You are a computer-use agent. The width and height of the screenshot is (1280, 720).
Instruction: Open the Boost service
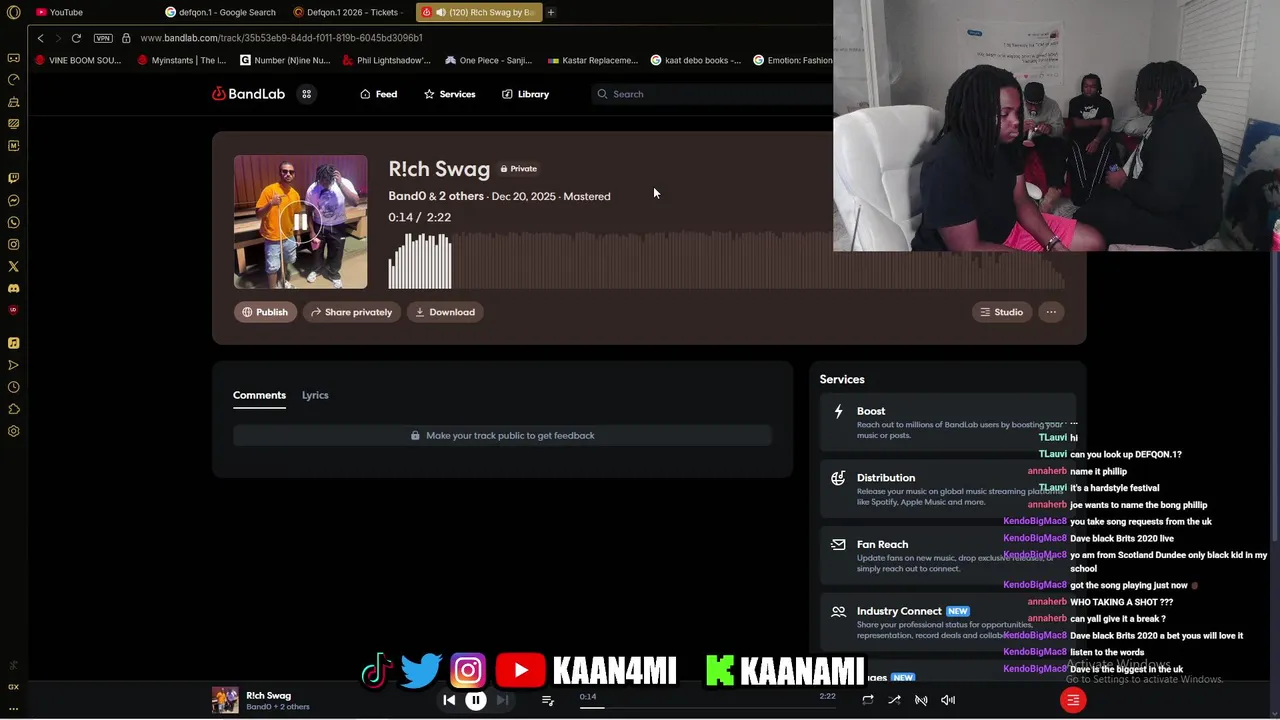(947, 424)
